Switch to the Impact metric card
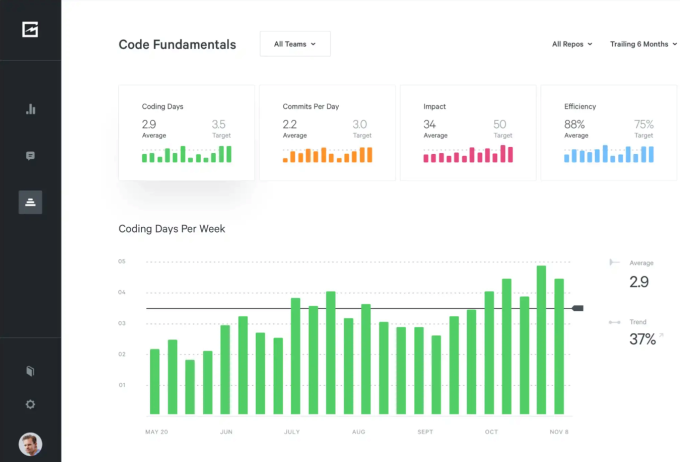The width and height of the screenshot is (680, 462). (x=467, y=132)
